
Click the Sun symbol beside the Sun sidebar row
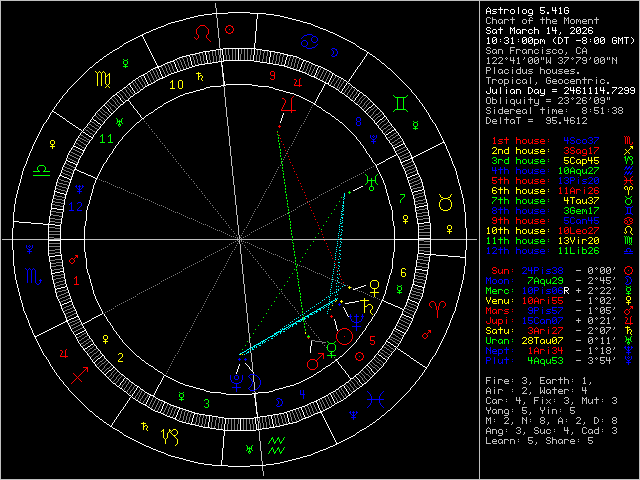[629, 271]
